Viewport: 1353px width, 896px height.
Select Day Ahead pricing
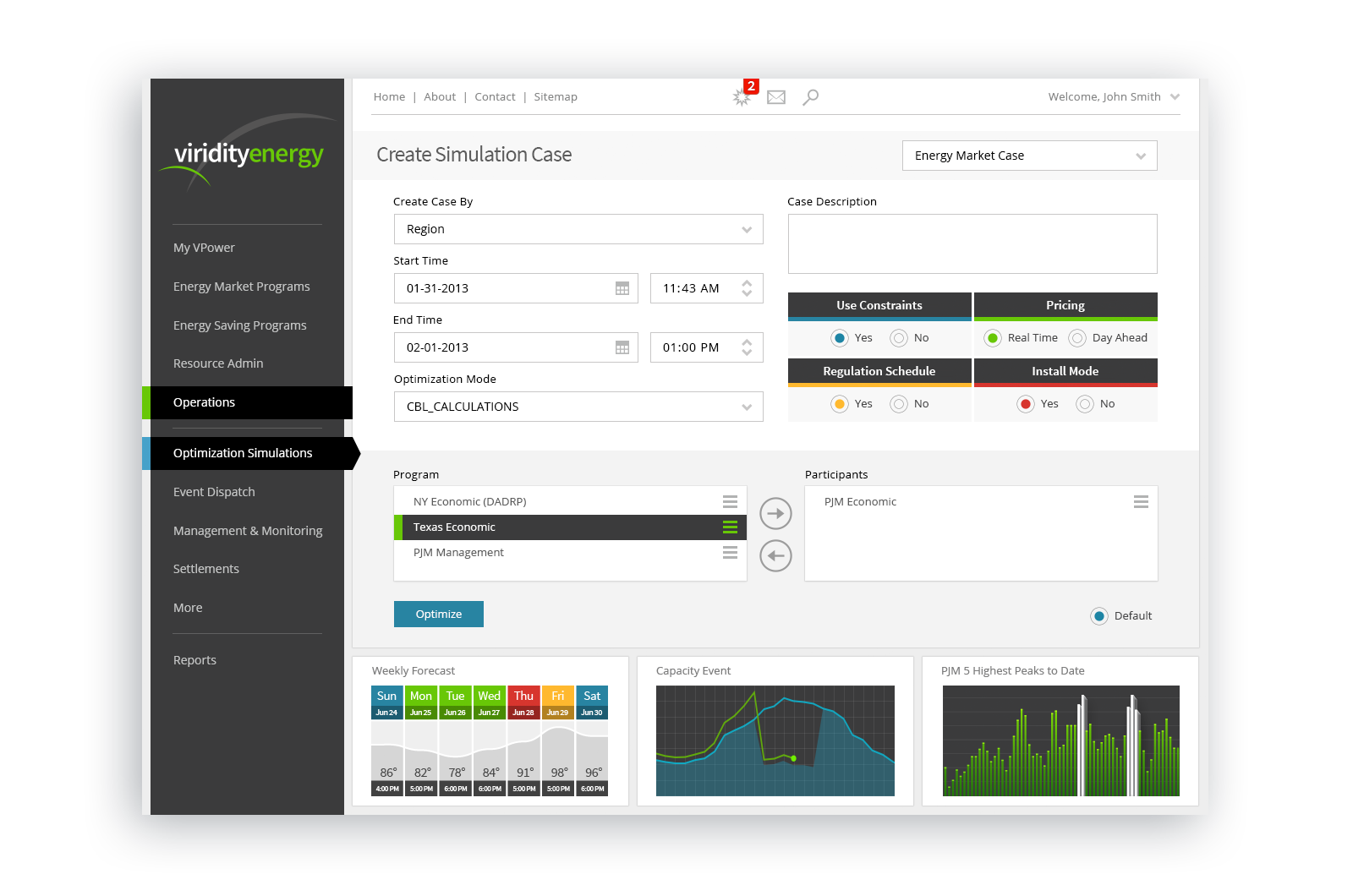[1077, 338]
